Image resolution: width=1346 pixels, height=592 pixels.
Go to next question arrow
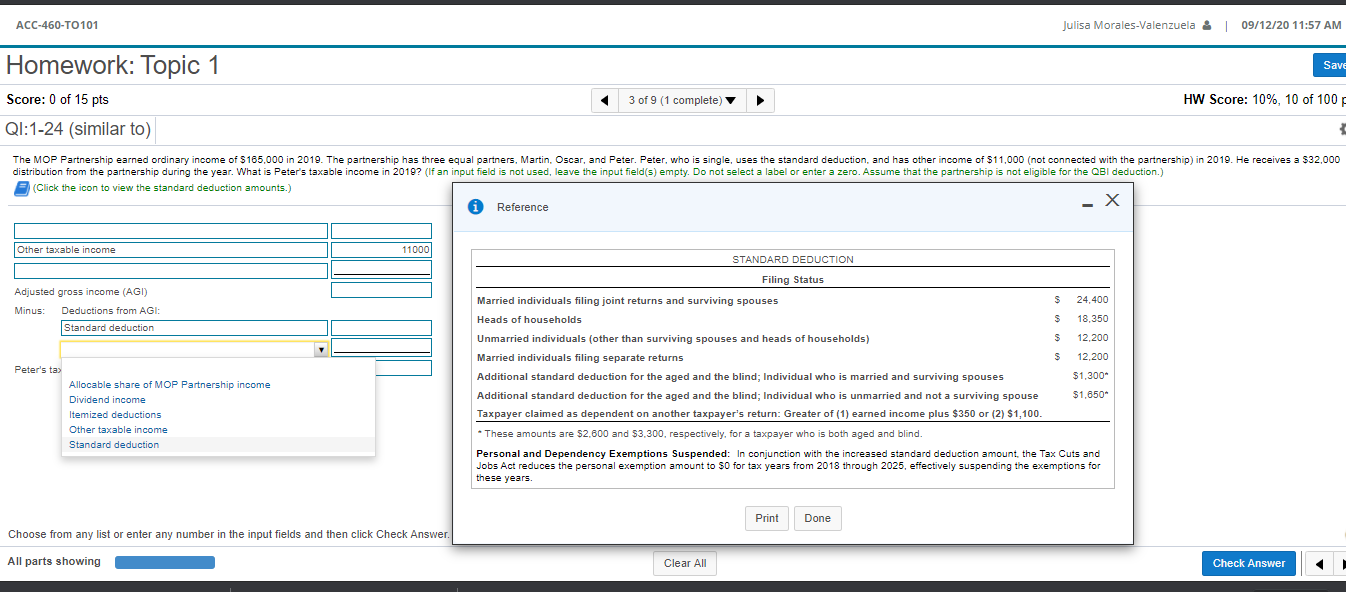click(x=759, y=100)
